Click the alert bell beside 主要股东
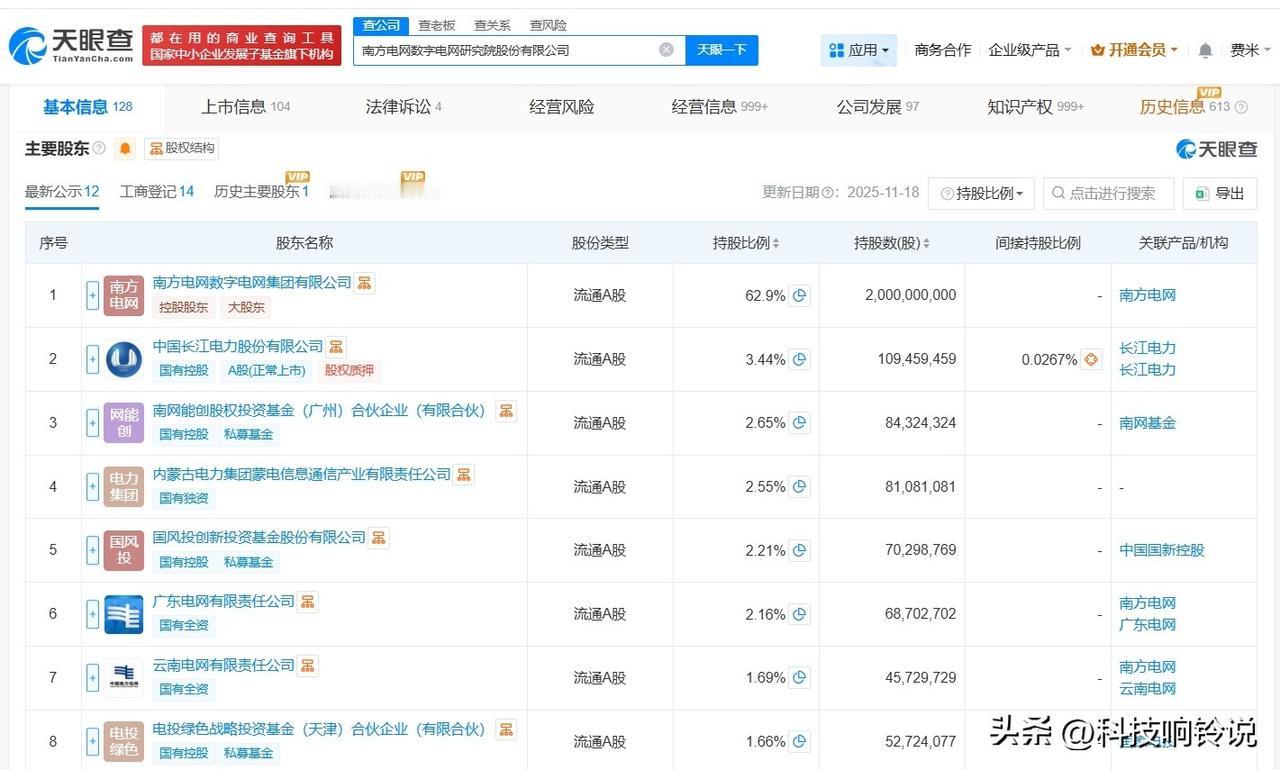1280x770 pixels. point(125,149)
